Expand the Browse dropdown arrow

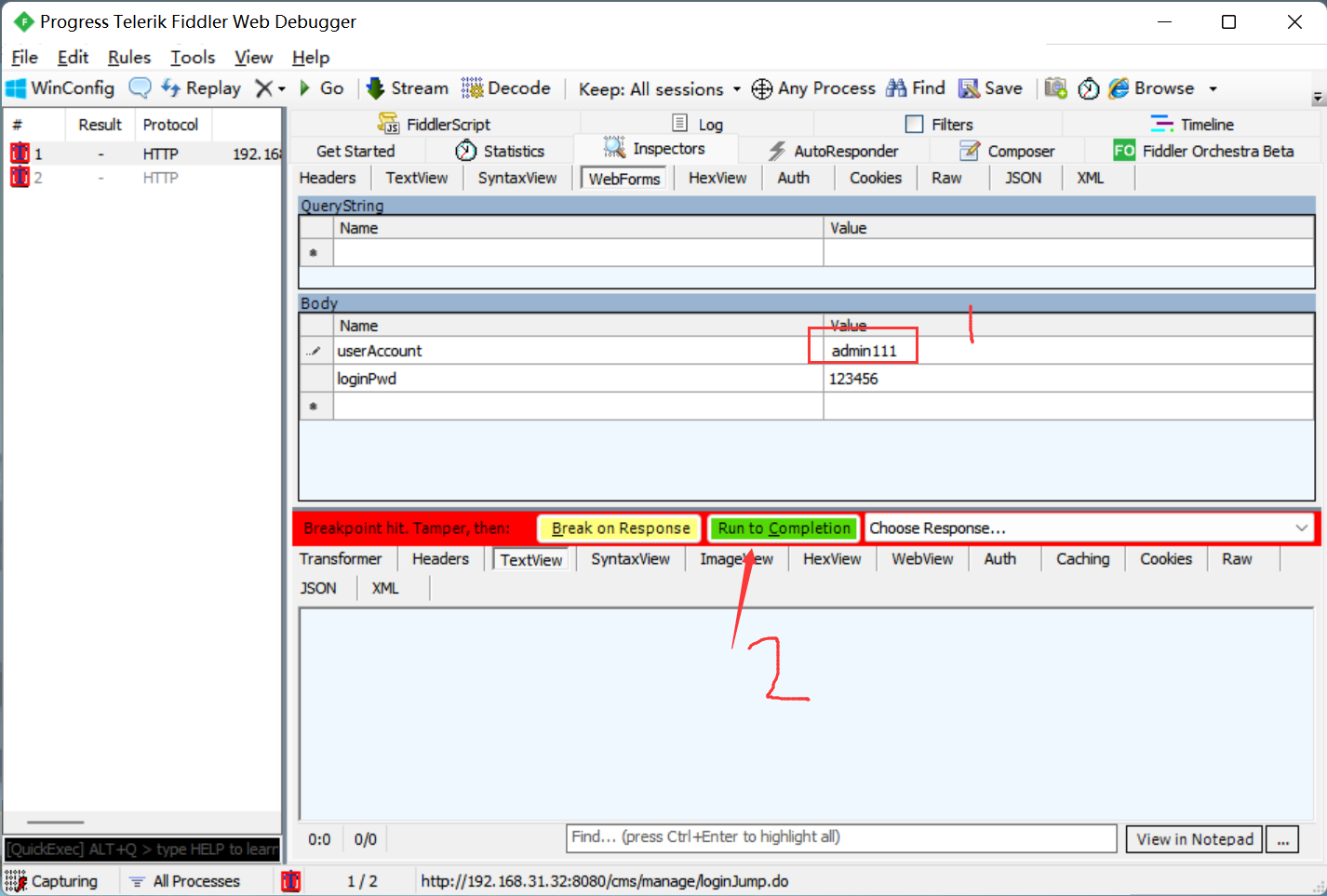pyautogui.click(x=1213, y=89)
